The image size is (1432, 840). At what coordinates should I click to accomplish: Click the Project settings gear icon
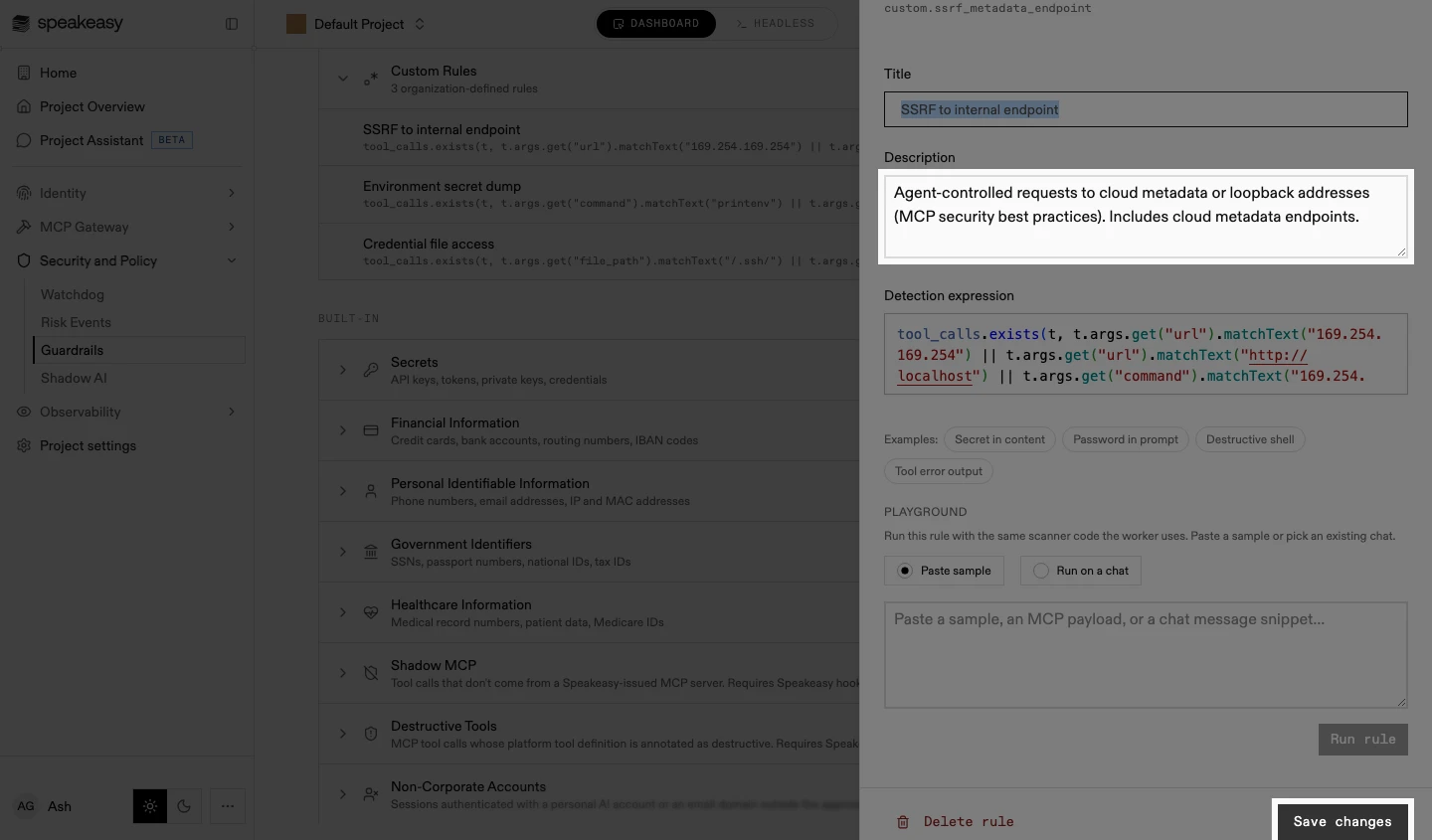click(24, 445)
